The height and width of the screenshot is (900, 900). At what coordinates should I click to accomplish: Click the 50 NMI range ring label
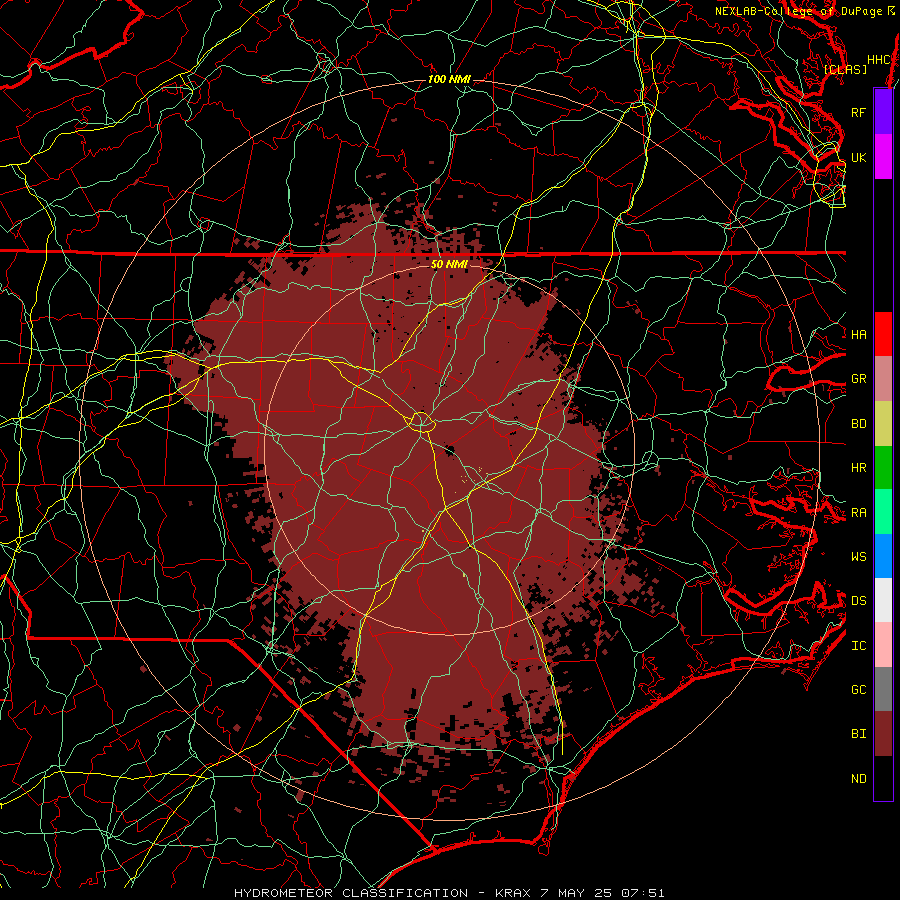[449, 264]
